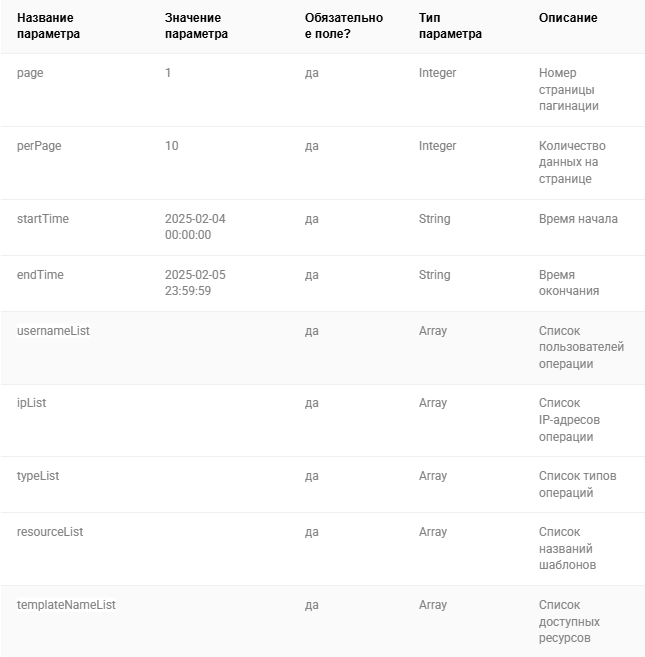645x657 pixels.
Task: Click 'Список доступных ресурсов' description text
Action: 569,621
